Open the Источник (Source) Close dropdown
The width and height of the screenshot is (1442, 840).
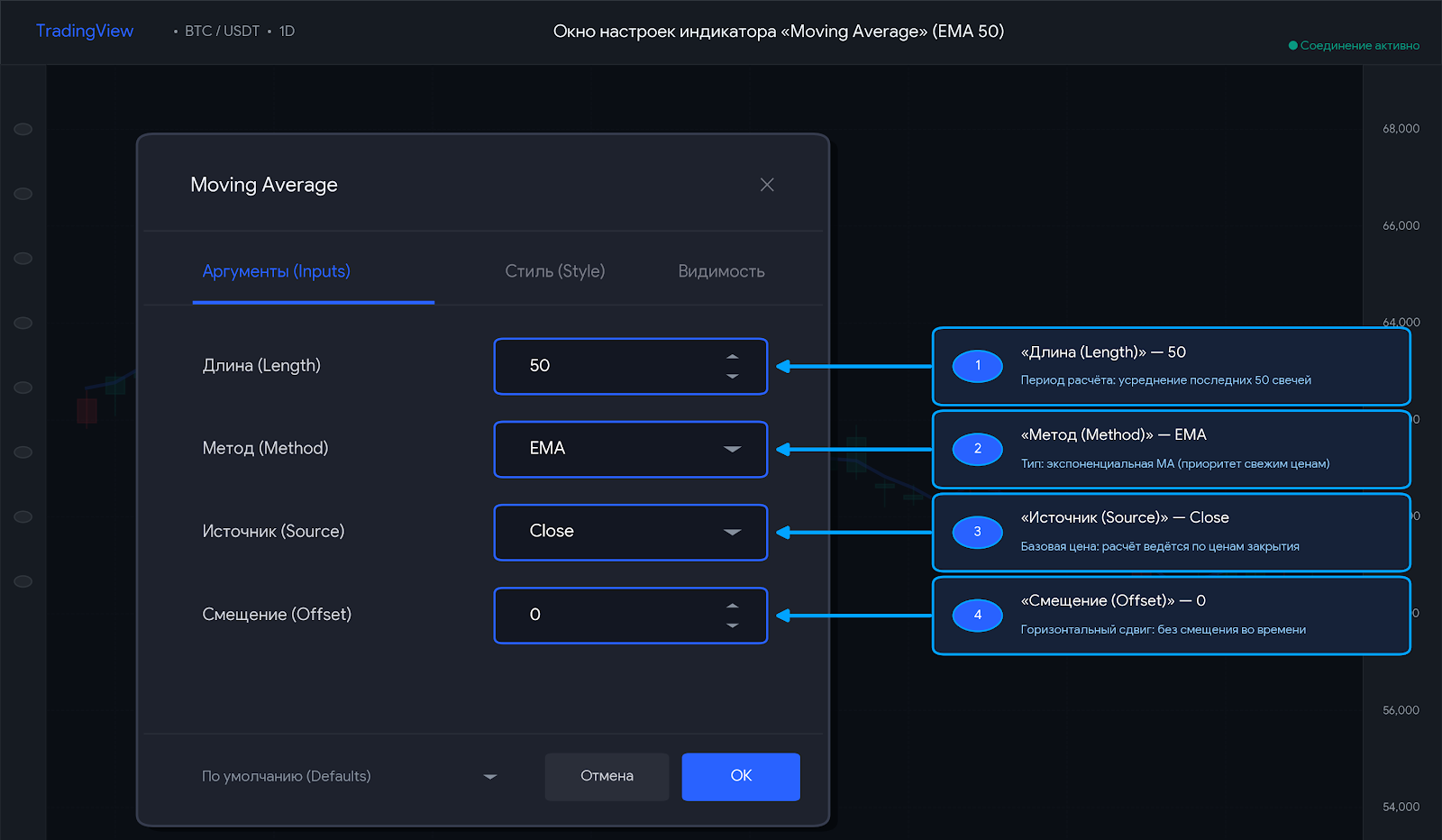[x=631, y=532]
